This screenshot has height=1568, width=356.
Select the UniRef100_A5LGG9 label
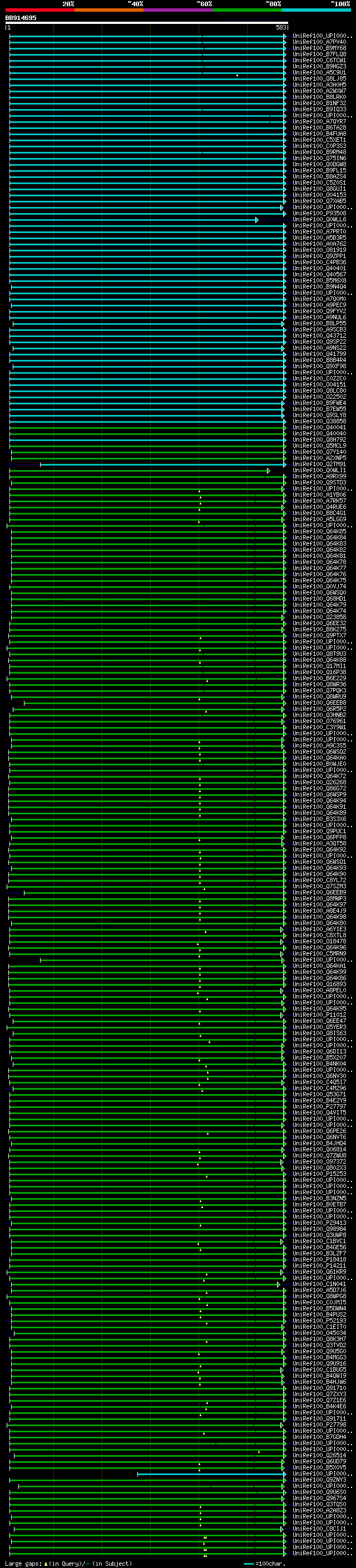[319, 519]
